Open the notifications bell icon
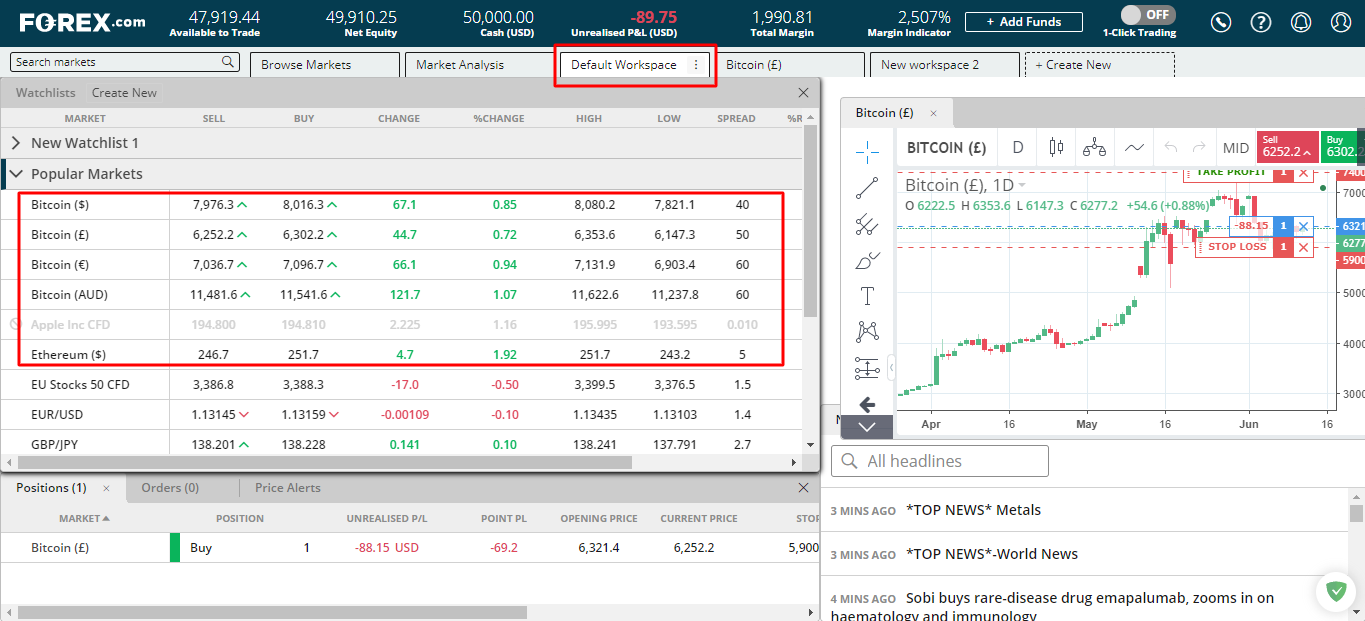The width and height of the screenshot is (1365, 621). pos(1301,22)
